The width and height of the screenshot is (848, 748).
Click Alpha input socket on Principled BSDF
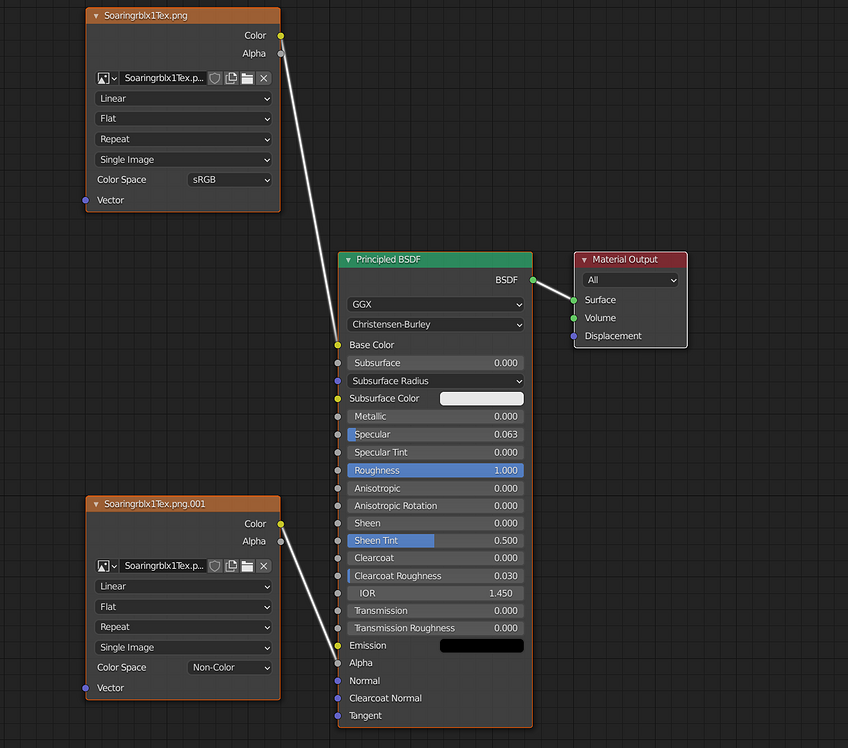pyautogui.click(x=338, y=663)
